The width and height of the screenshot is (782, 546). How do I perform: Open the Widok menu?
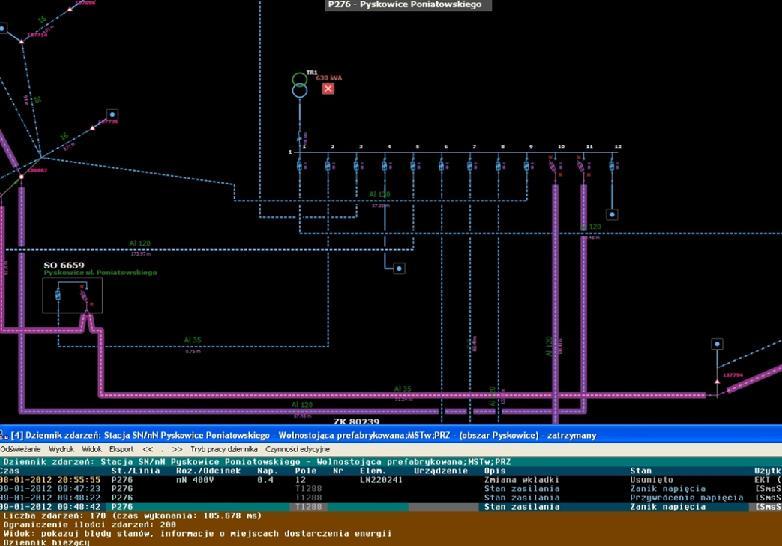point(91,449)
